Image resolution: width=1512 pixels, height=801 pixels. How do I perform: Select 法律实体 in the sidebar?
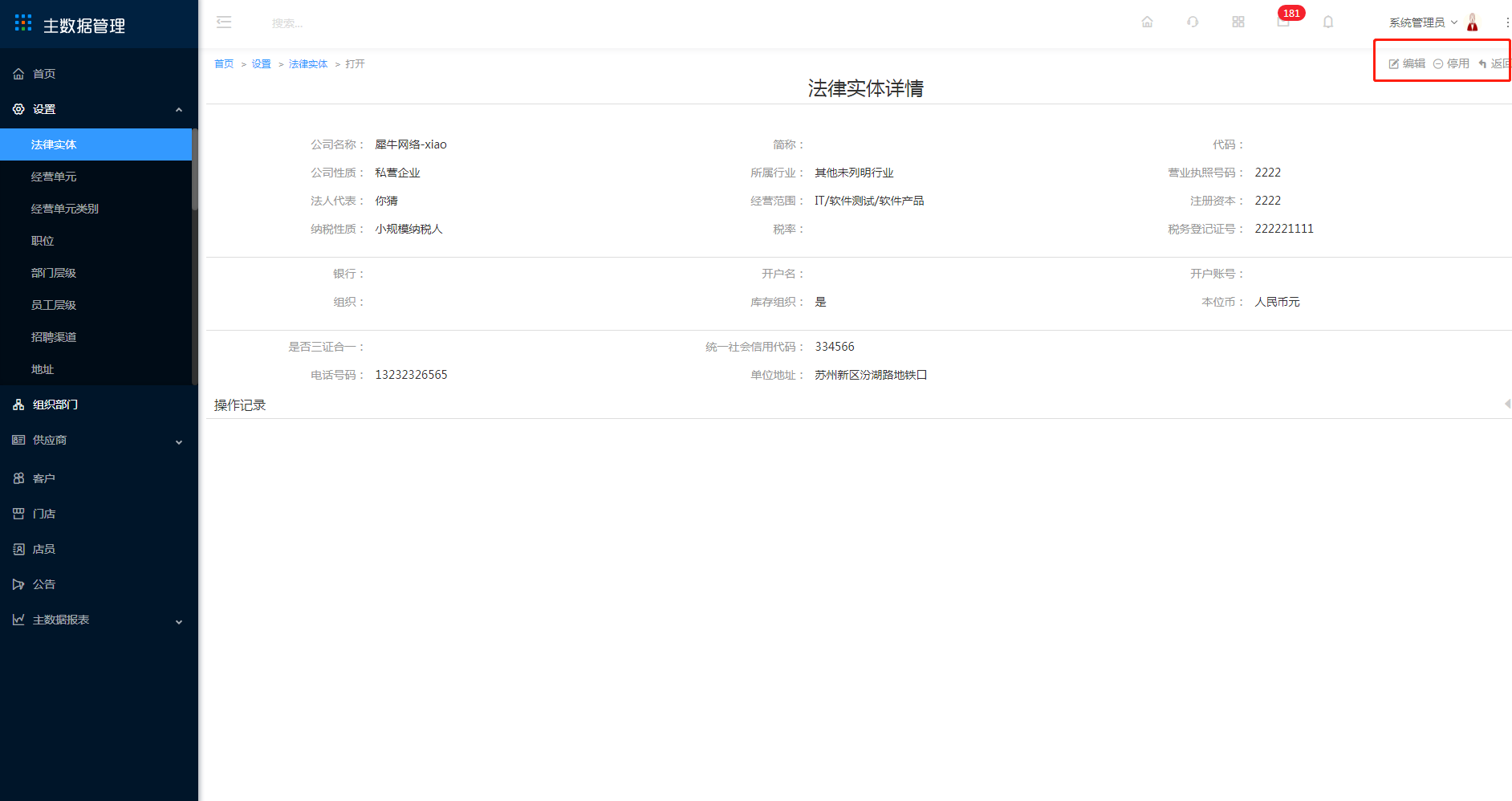(96, 144)
